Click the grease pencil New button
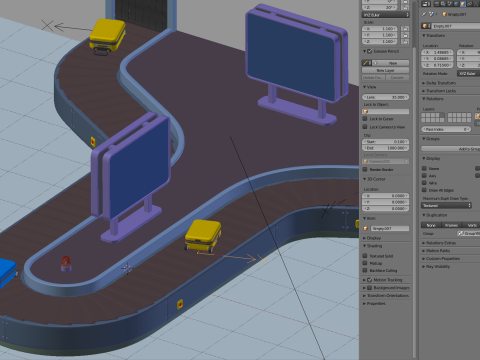Screen dimensions: 480x360 (390, 63)
